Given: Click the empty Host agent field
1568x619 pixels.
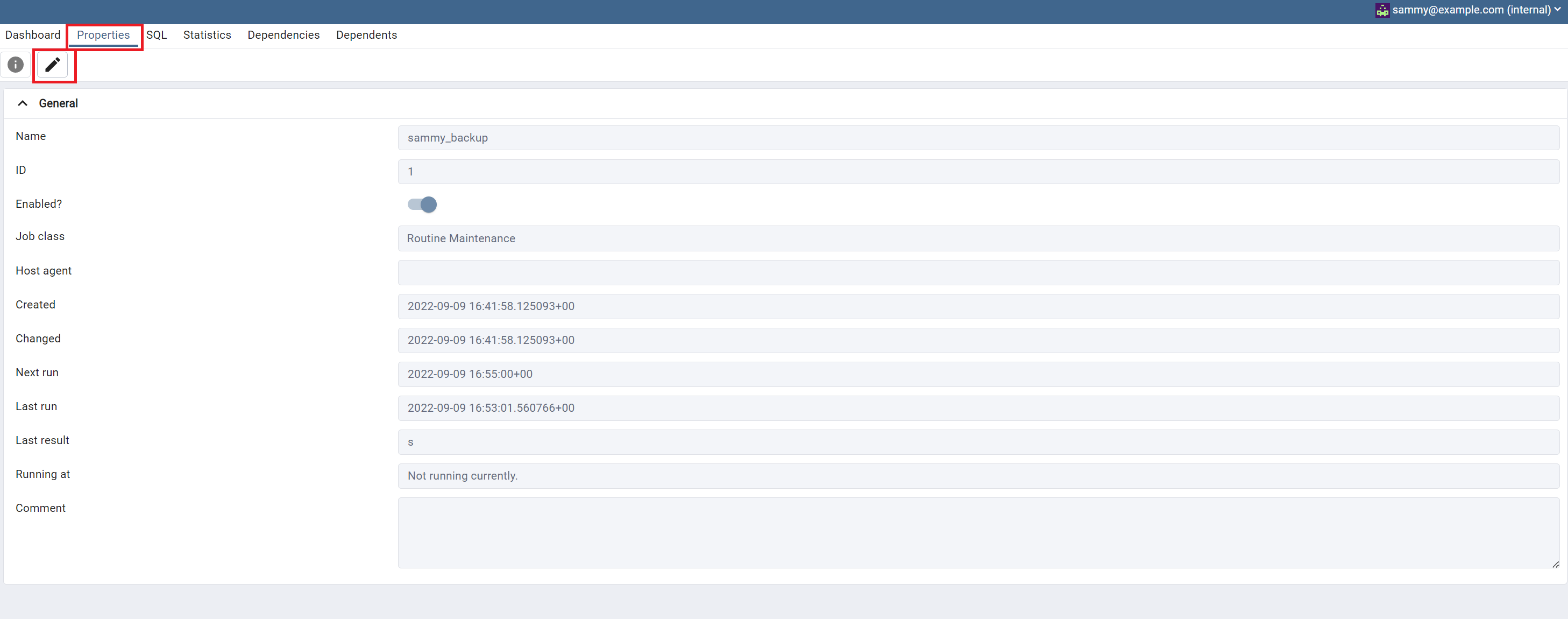Looking at the screenshot, I should coord(978,272).
